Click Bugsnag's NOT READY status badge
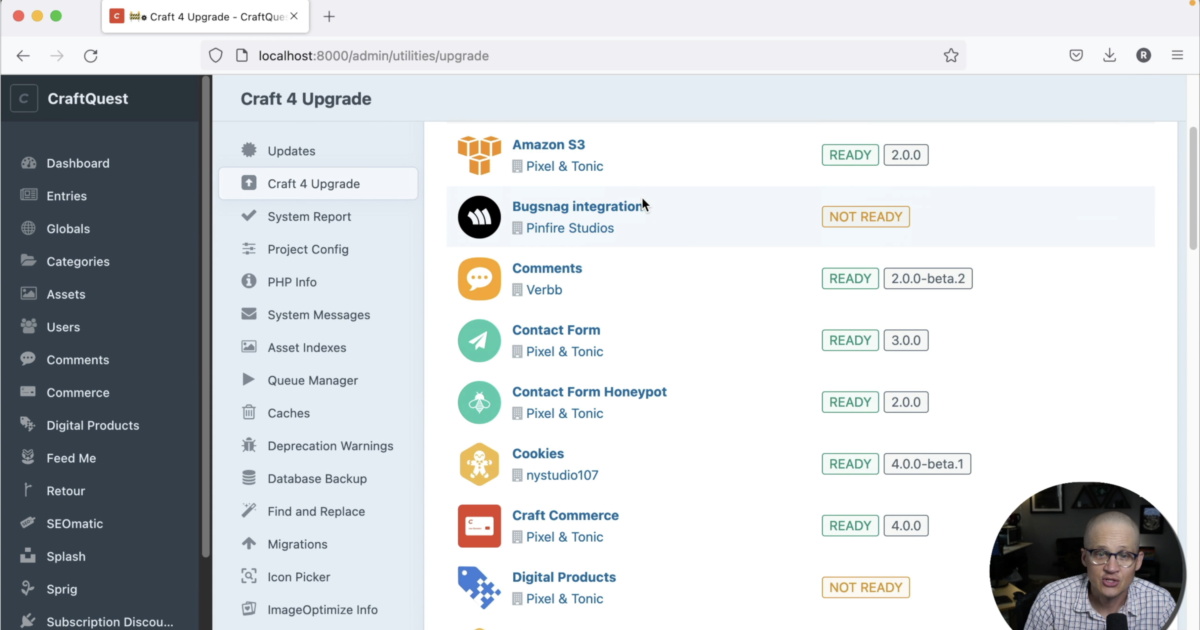1200x630 pixels. click(866, 216)
